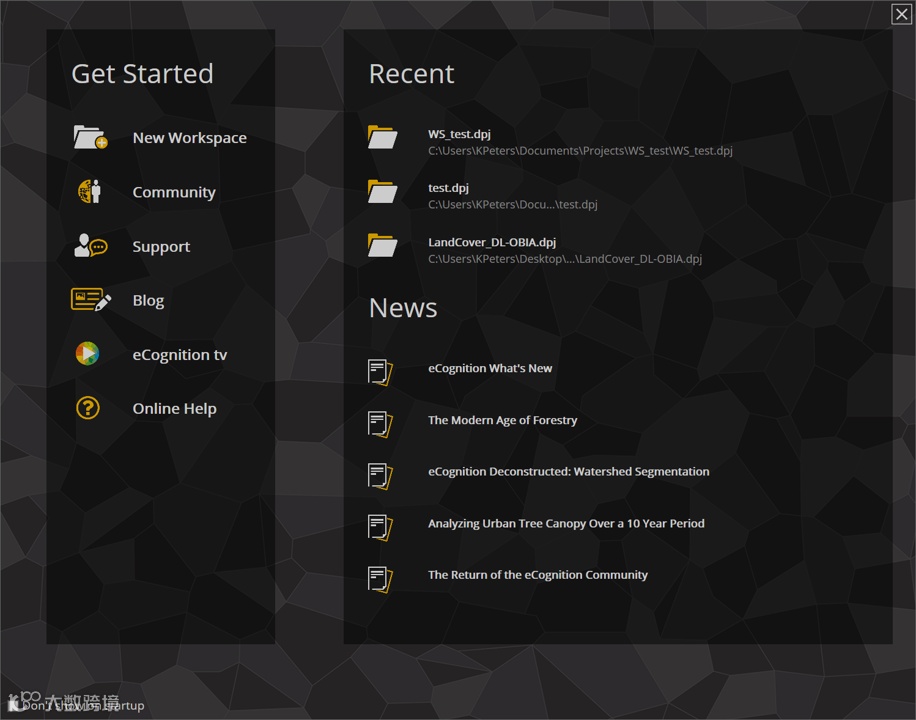Click the eCognition tv play icon

click(x=88, y=354)
